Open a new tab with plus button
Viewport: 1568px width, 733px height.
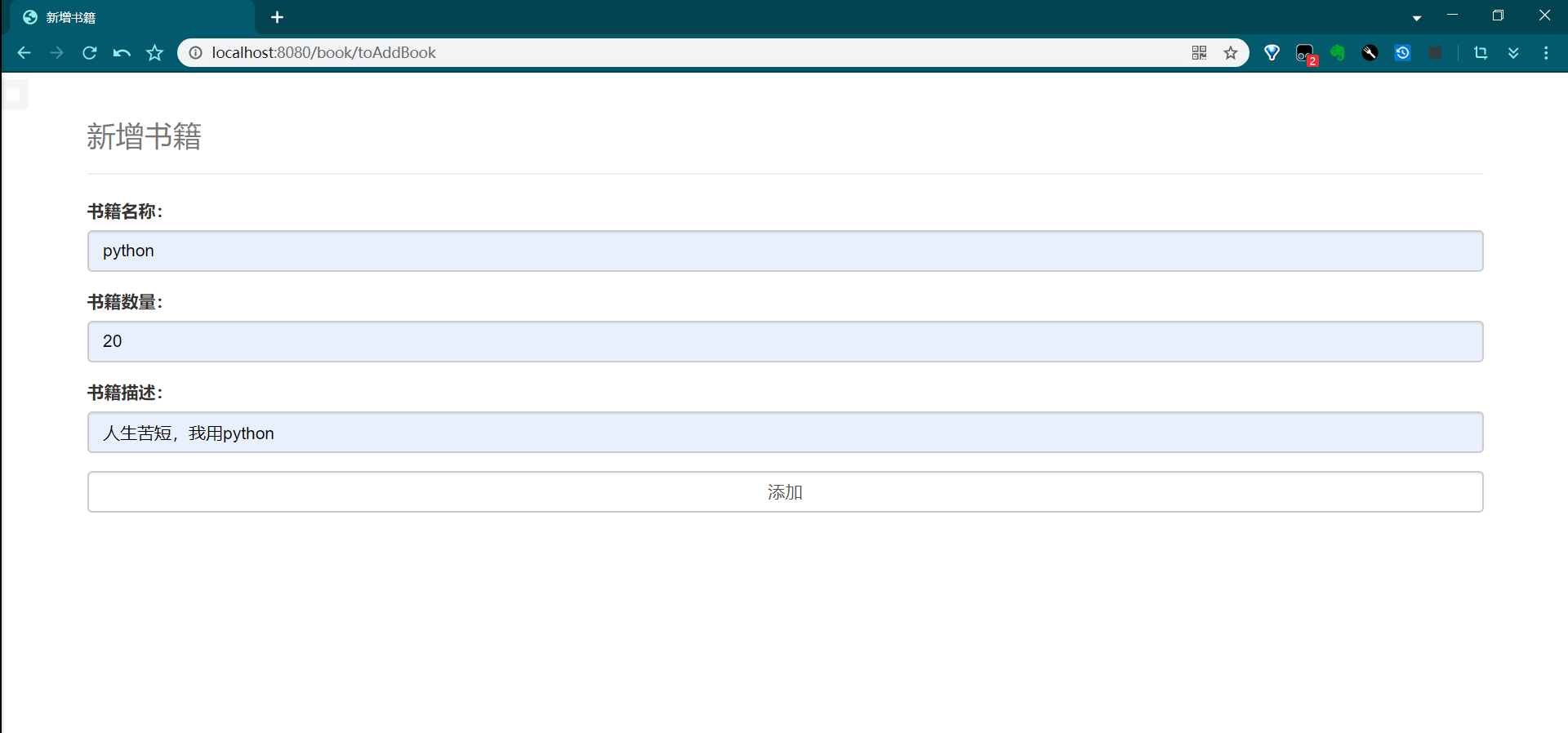point(277,17)
